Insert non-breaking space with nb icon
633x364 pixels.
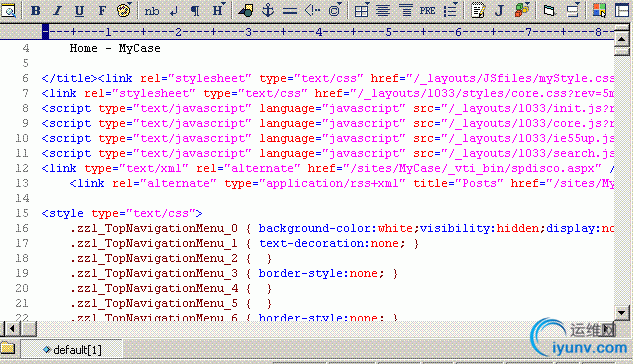[x=152, y=10]
